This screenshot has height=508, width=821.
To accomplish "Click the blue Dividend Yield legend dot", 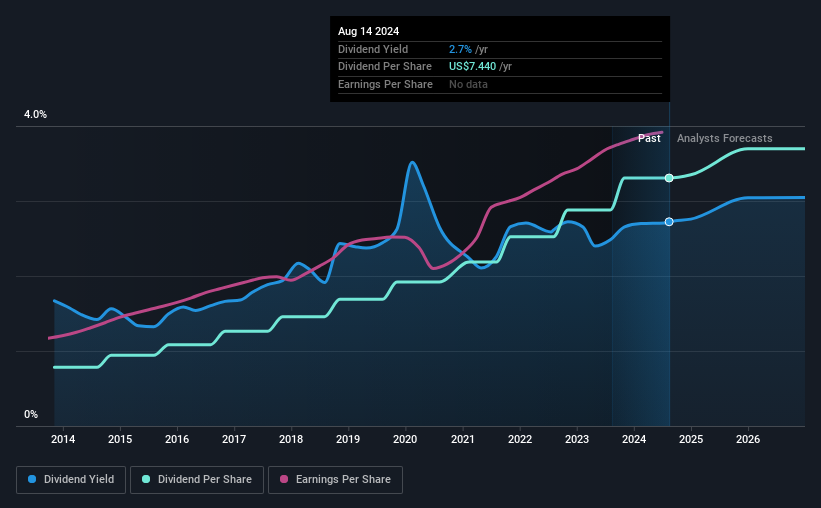I will [x=32, y=479].
